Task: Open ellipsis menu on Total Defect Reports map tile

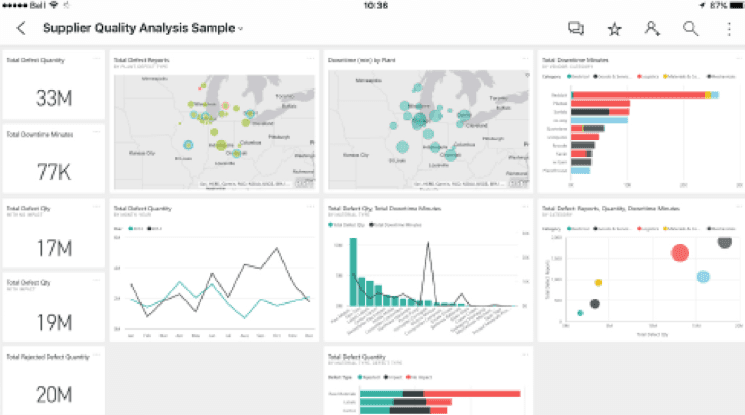Action: (x=311, y=58)
